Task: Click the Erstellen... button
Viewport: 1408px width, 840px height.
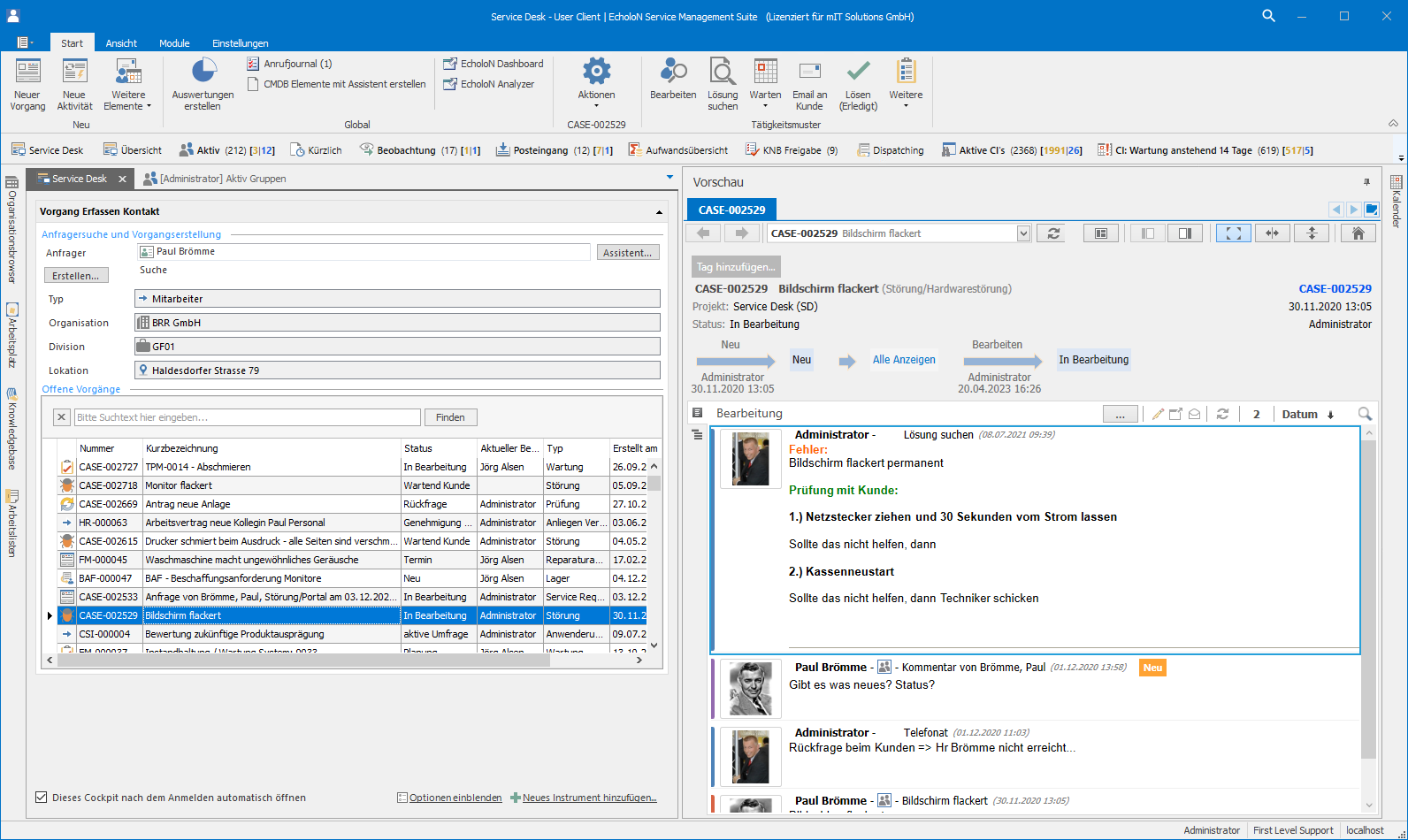Action: (76, 276)
